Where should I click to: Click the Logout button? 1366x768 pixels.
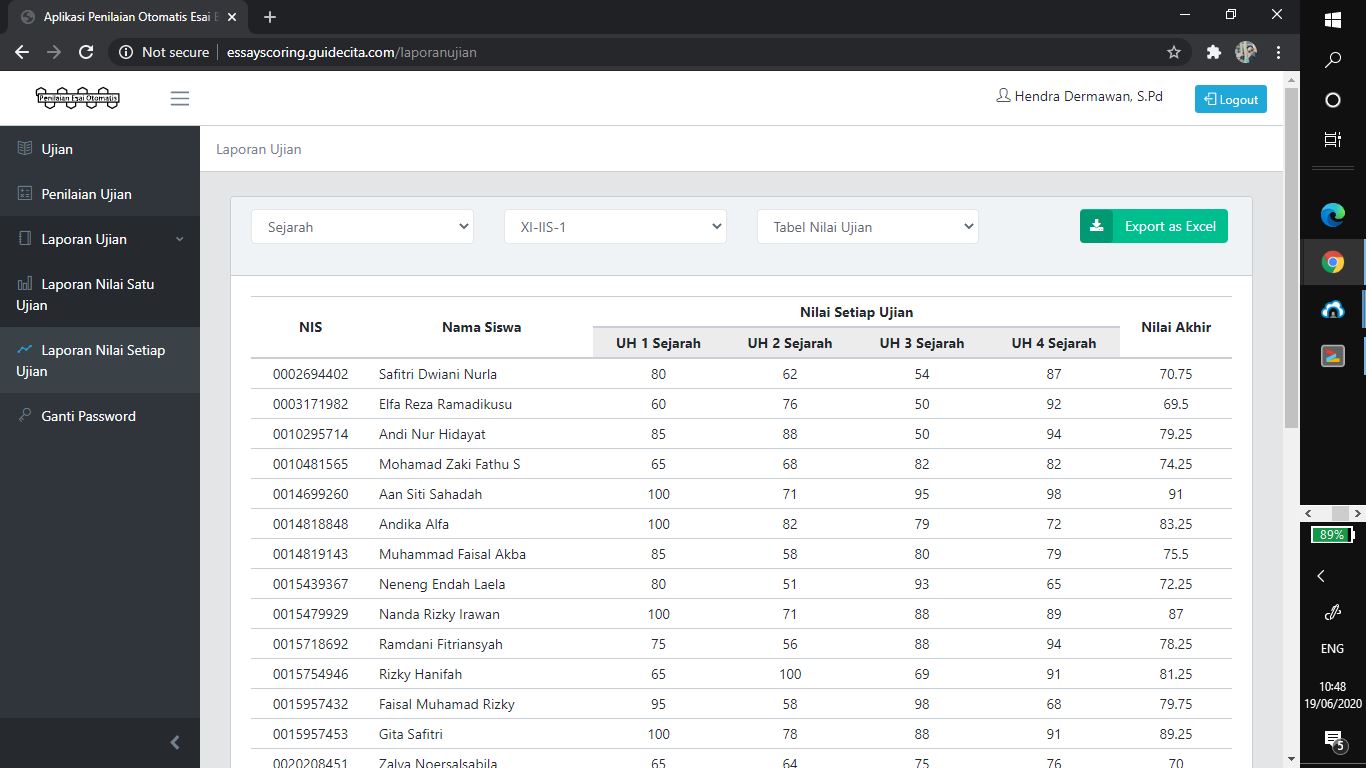point(1231,99)
